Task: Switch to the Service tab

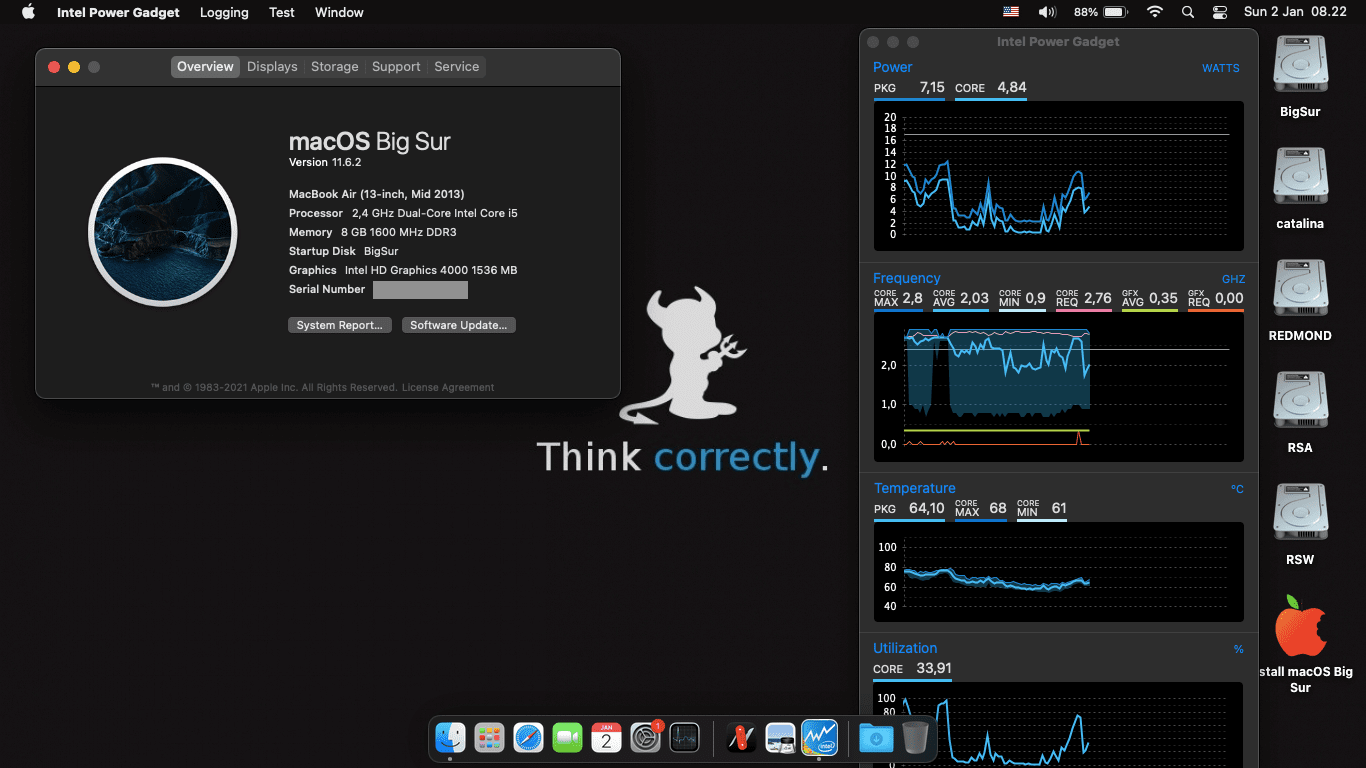Action: point(457,66)
